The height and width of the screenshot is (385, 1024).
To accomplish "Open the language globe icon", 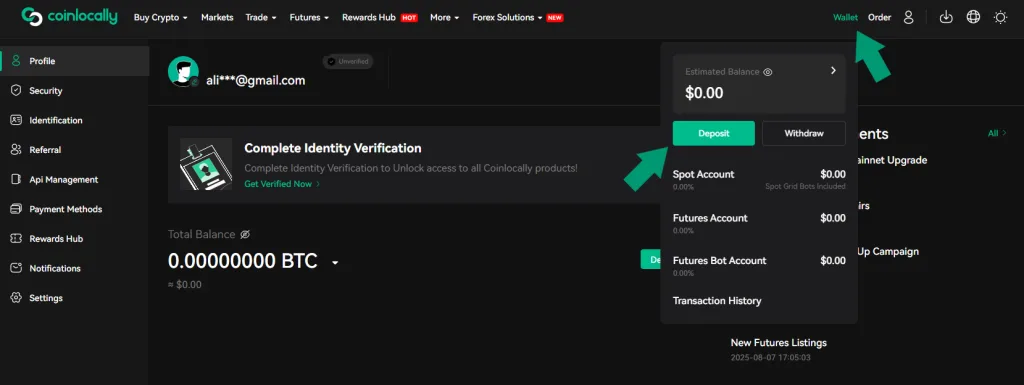I will tap(973, 18).
